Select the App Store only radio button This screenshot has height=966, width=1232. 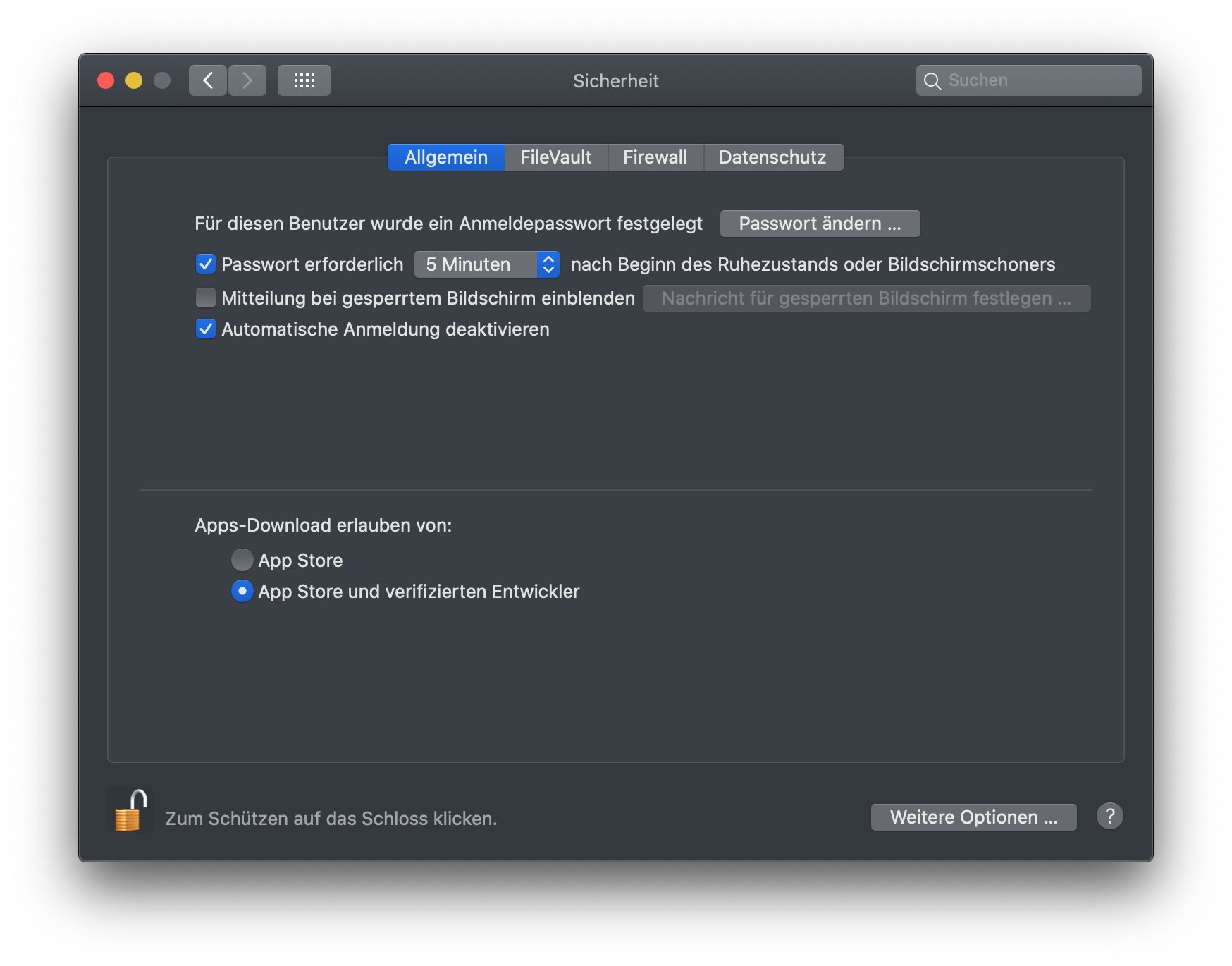pos(242,561)
